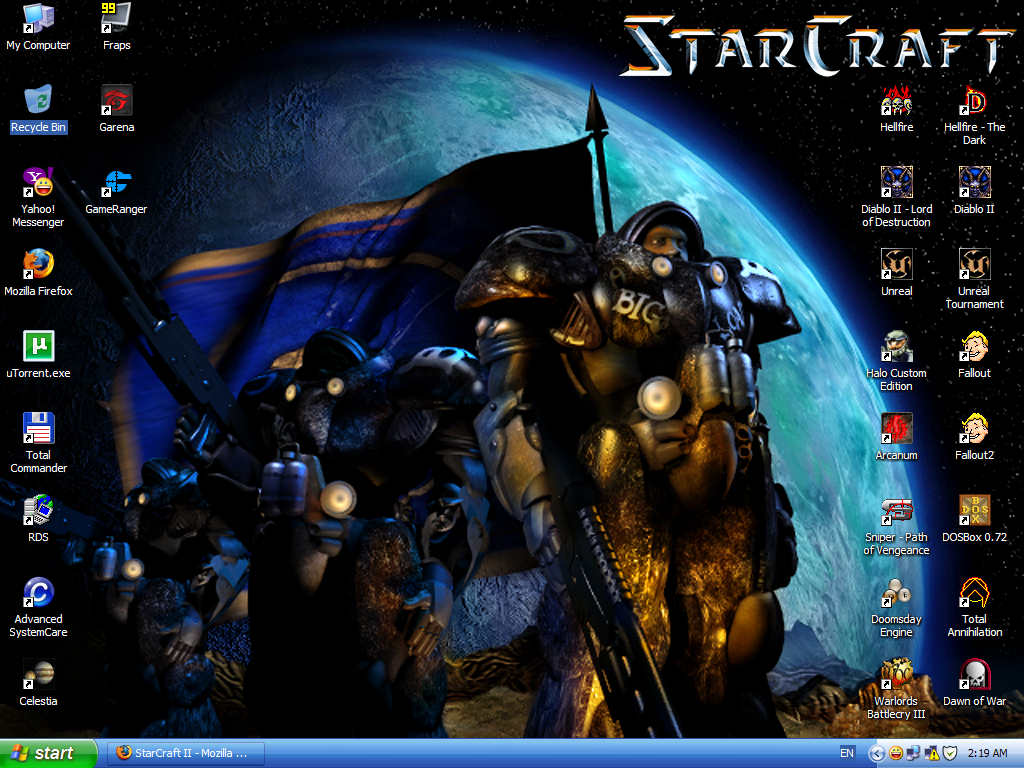
Task: Expand hidden tray icons with arrow
Action: tap(876, 754)
